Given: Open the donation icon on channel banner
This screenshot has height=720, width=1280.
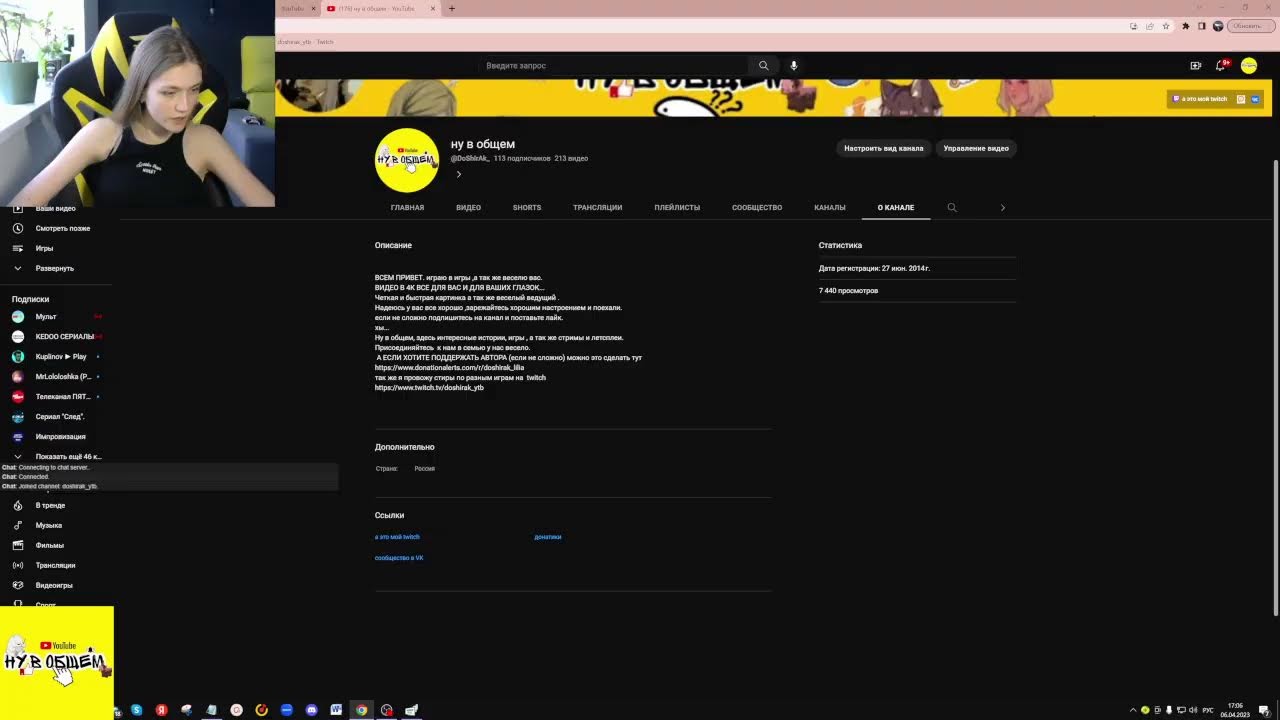Looking at the screenshot, I should 1241,99.
